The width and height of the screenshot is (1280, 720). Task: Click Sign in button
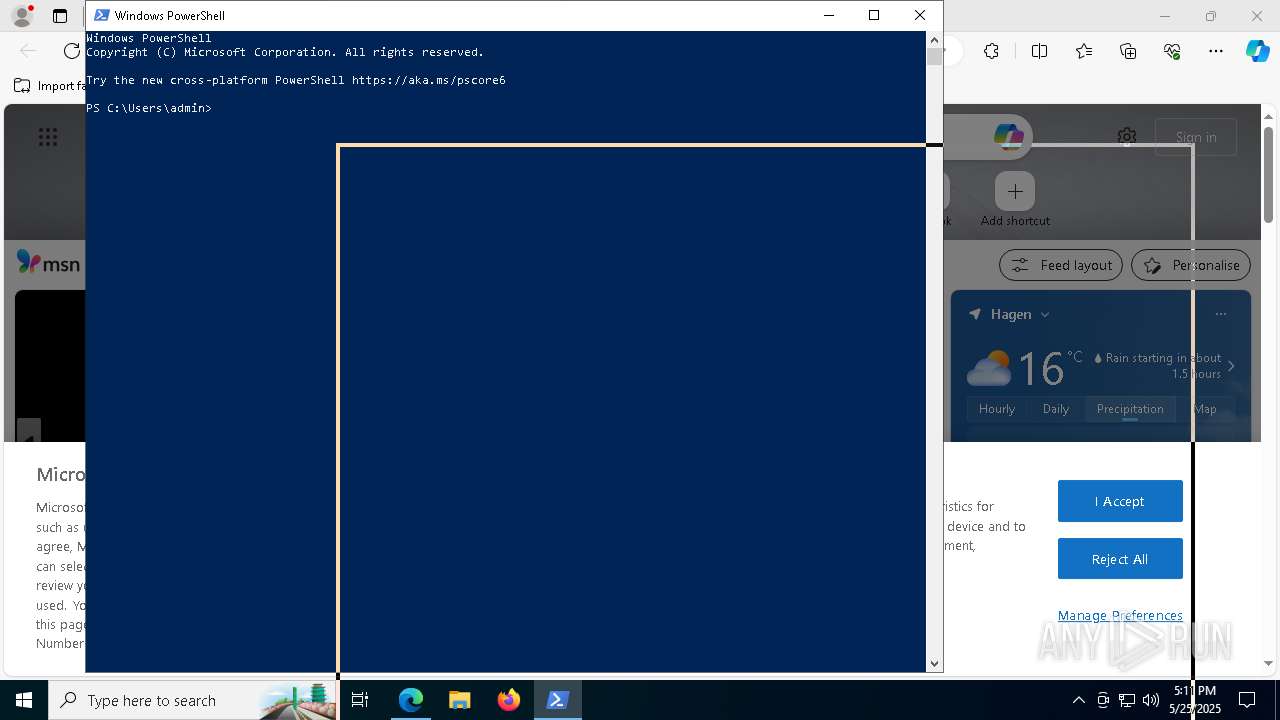click(1196, 137)
